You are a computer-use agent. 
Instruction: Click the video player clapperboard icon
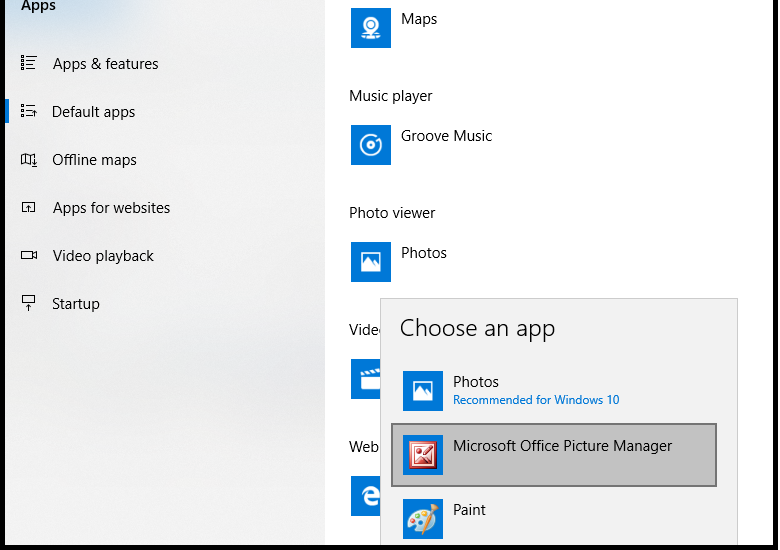click(x=366, y=379)
